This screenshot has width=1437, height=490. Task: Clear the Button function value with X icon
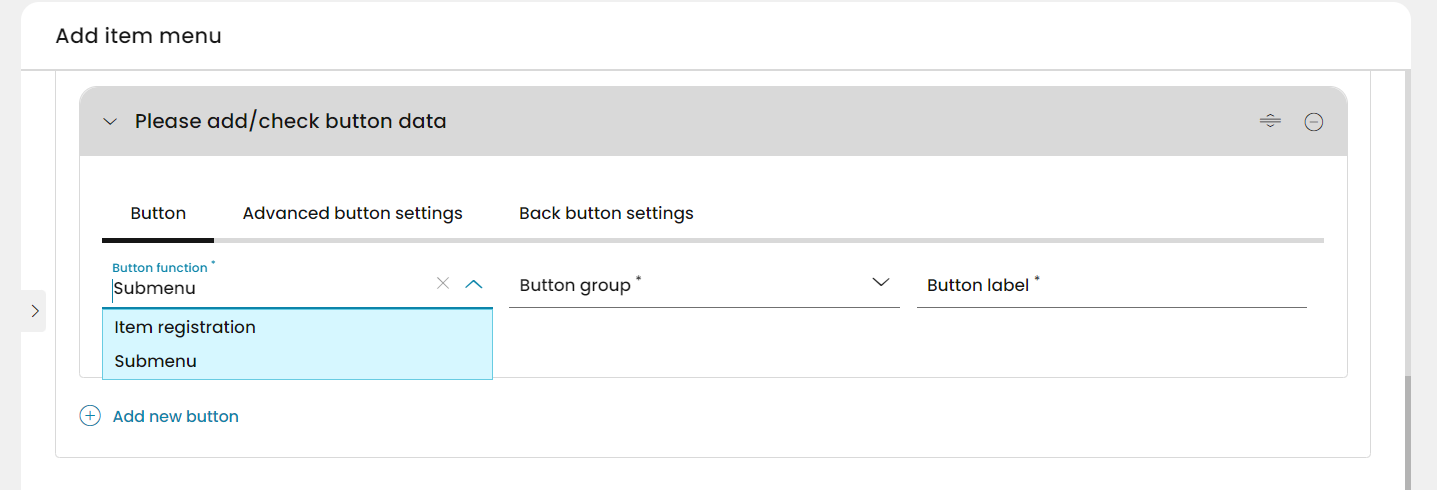point(443,284)
